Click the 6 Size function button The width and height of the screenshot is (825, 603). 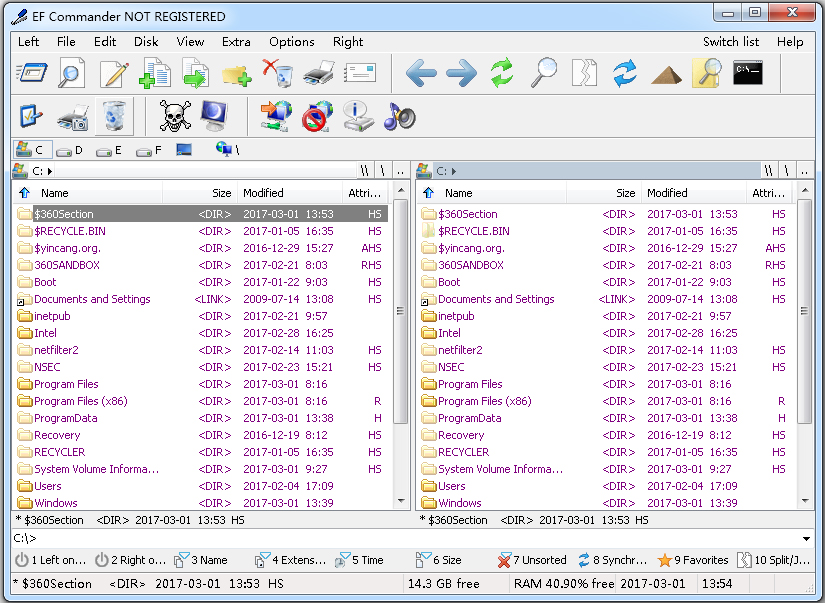pos(438,560)
